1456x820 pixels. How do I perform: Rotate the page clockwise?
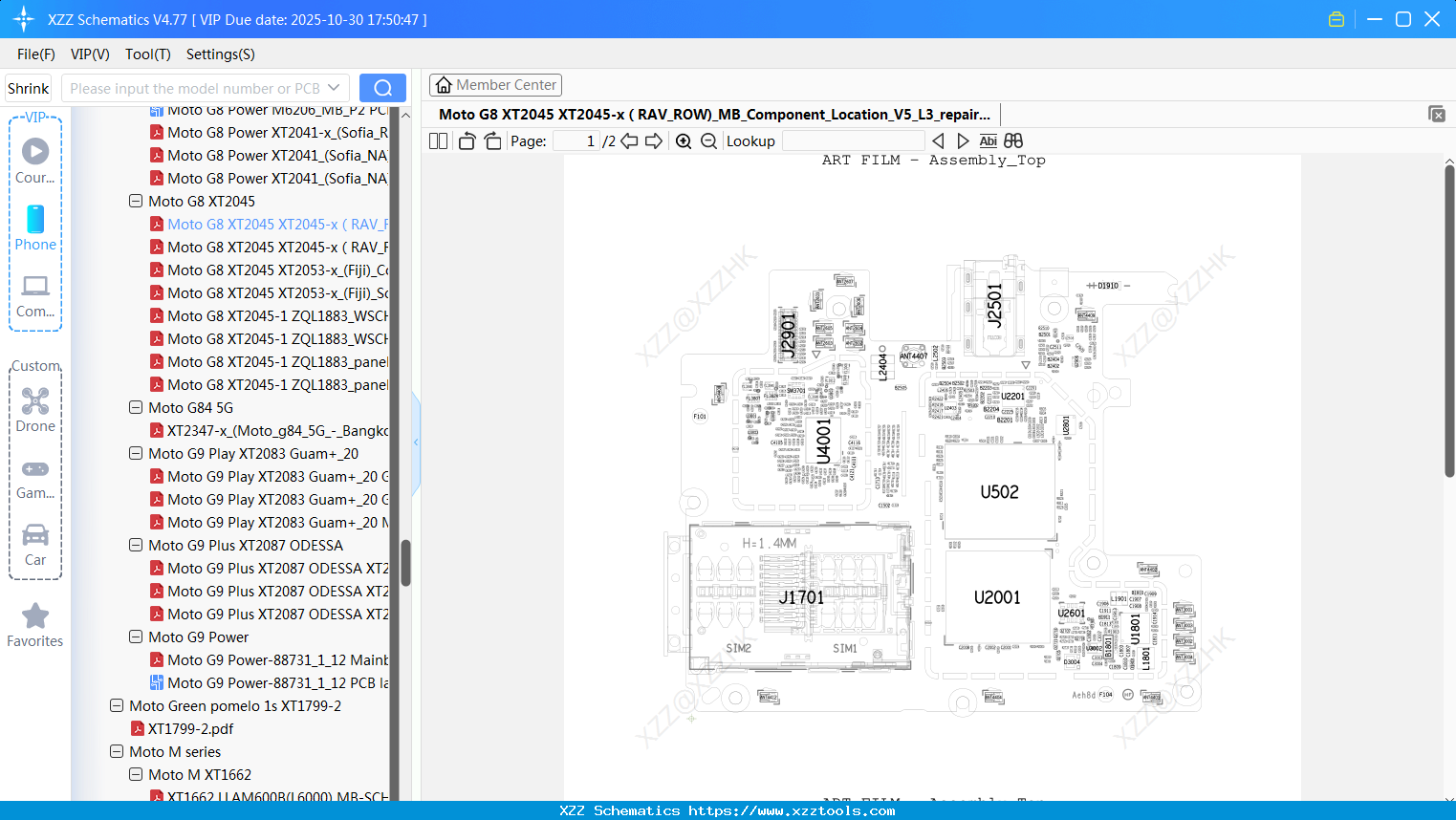pos(492,141)
